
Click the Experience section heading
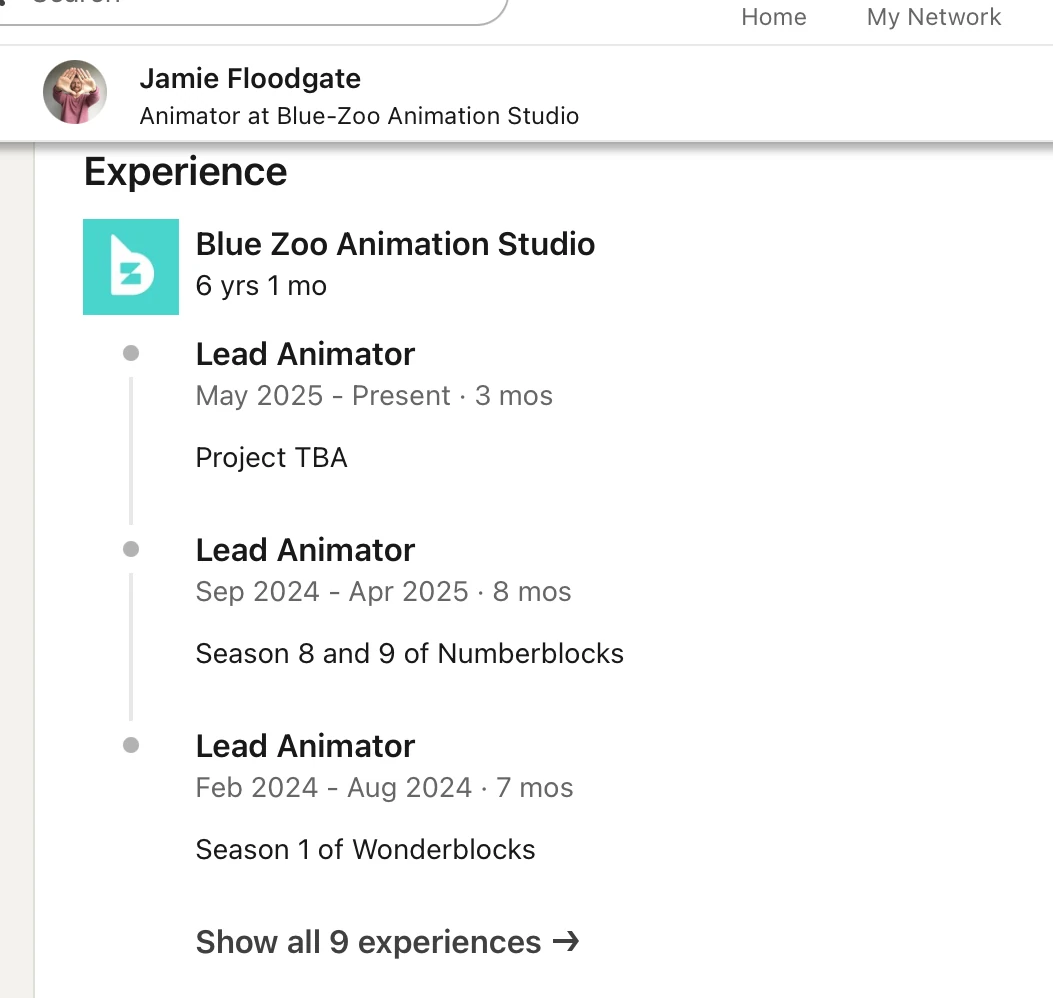pyautogui.click(x=185, y=172)
